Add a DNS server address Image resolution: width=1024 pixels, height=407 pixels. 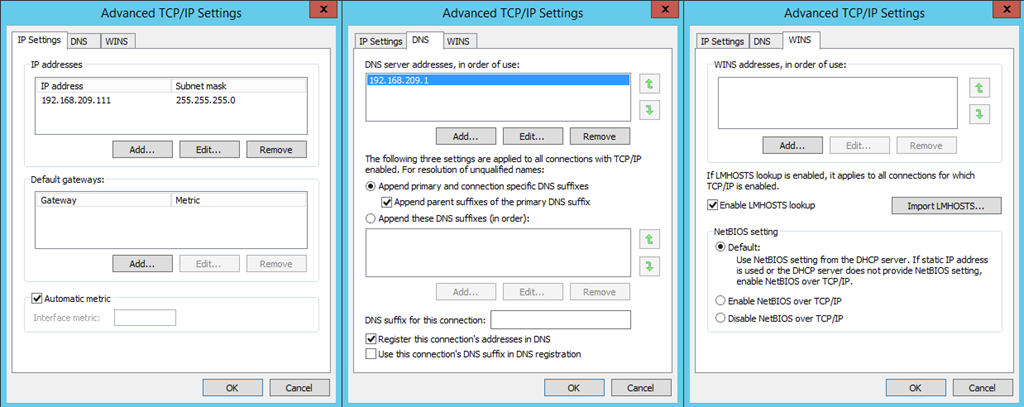click(466, 137)
